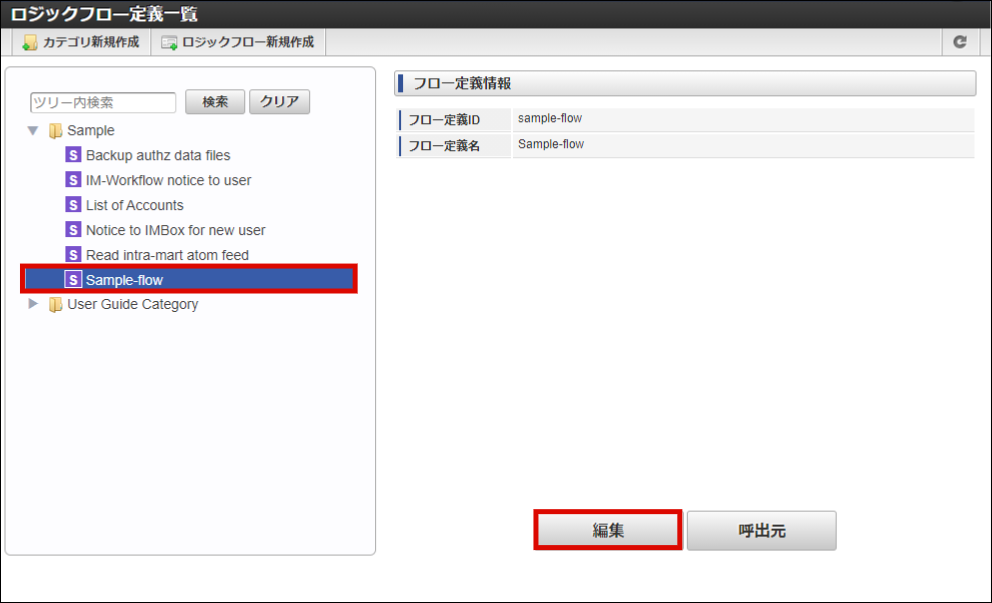Click カテゴリ新規作成 toolbar button
The width and height of the screenshot is (992, 603).
[81, 42]
